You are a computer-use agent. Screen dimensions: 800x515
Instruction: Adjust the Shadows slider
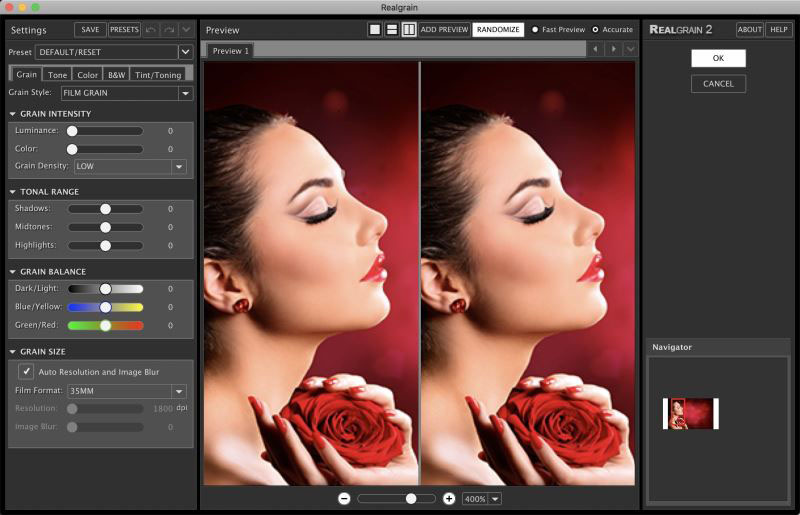(x=106, y=209)
